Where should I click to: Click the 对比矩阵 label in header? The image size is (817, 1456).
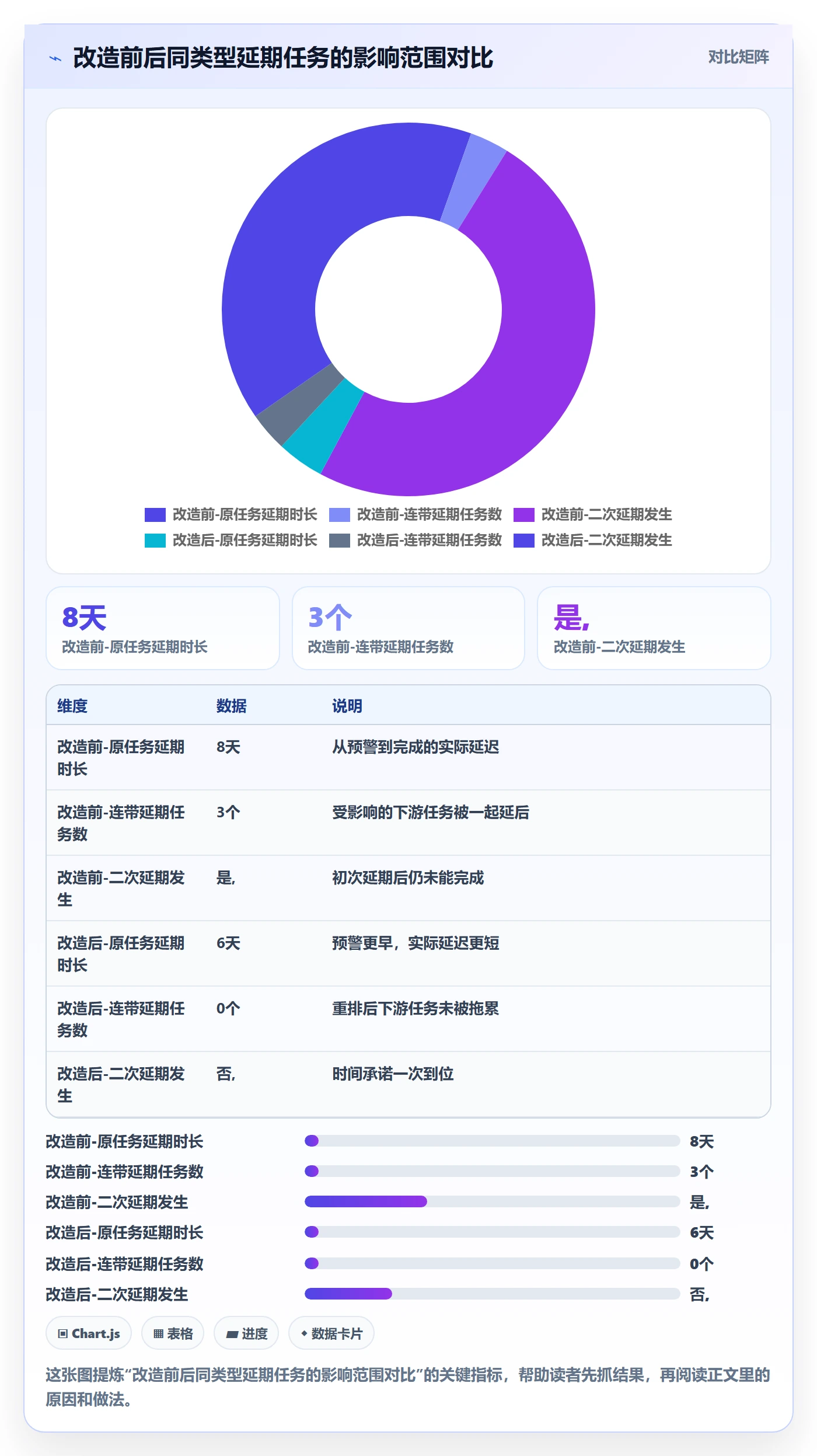[738, 57]
